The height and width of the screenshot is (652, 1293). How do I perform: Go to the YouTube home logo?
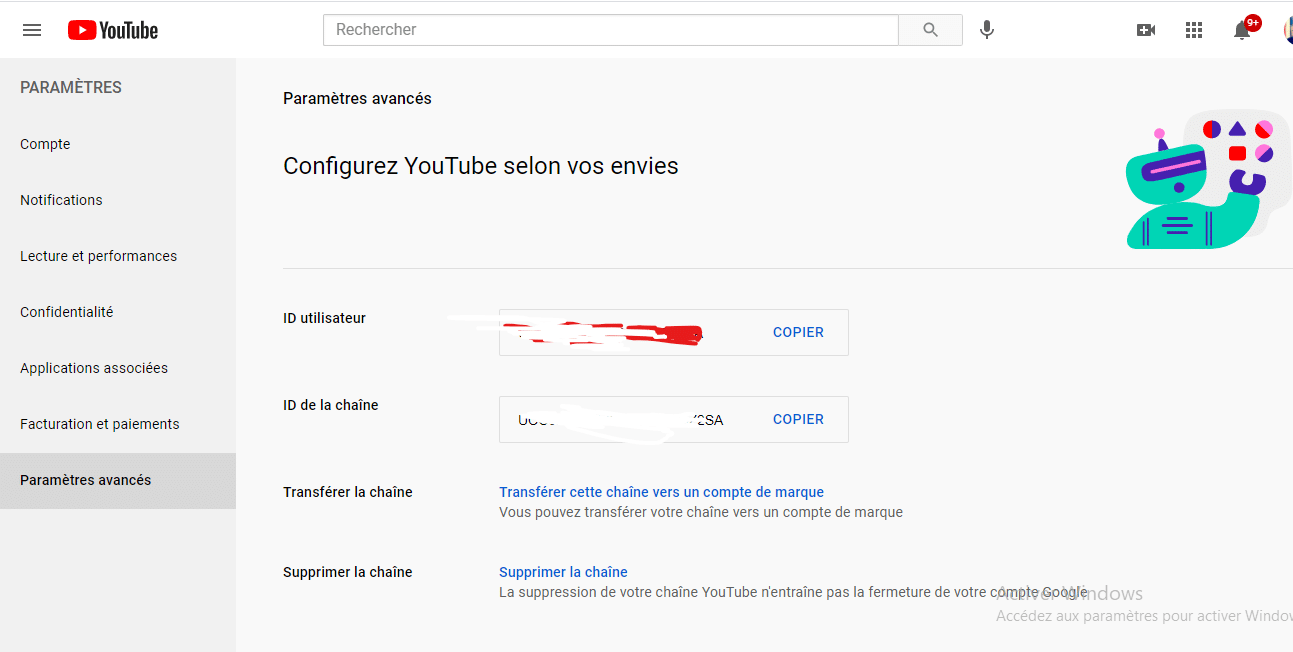(113, 30)
